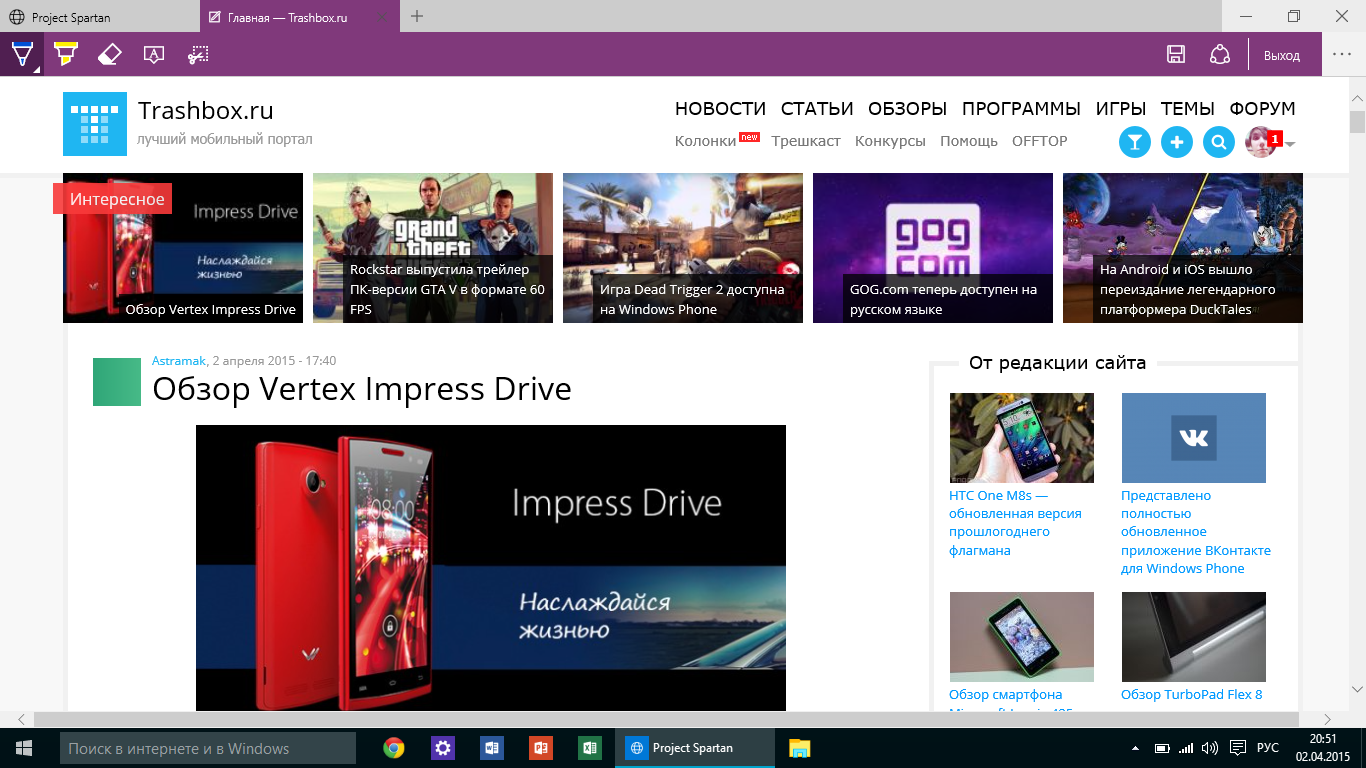Open the three-dot More actions menu
Screen dimensions: 1366x768
tap(1341, 55)
